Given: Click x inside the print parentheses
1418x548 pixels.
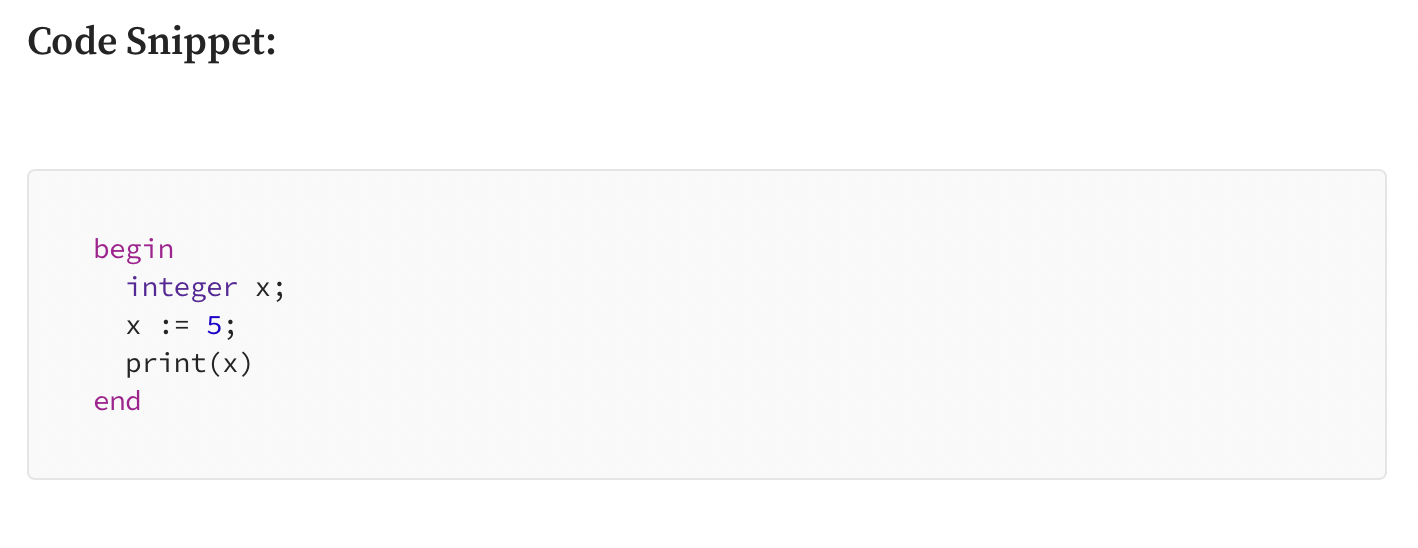Looking at the screenshot, I should point(230,365).
